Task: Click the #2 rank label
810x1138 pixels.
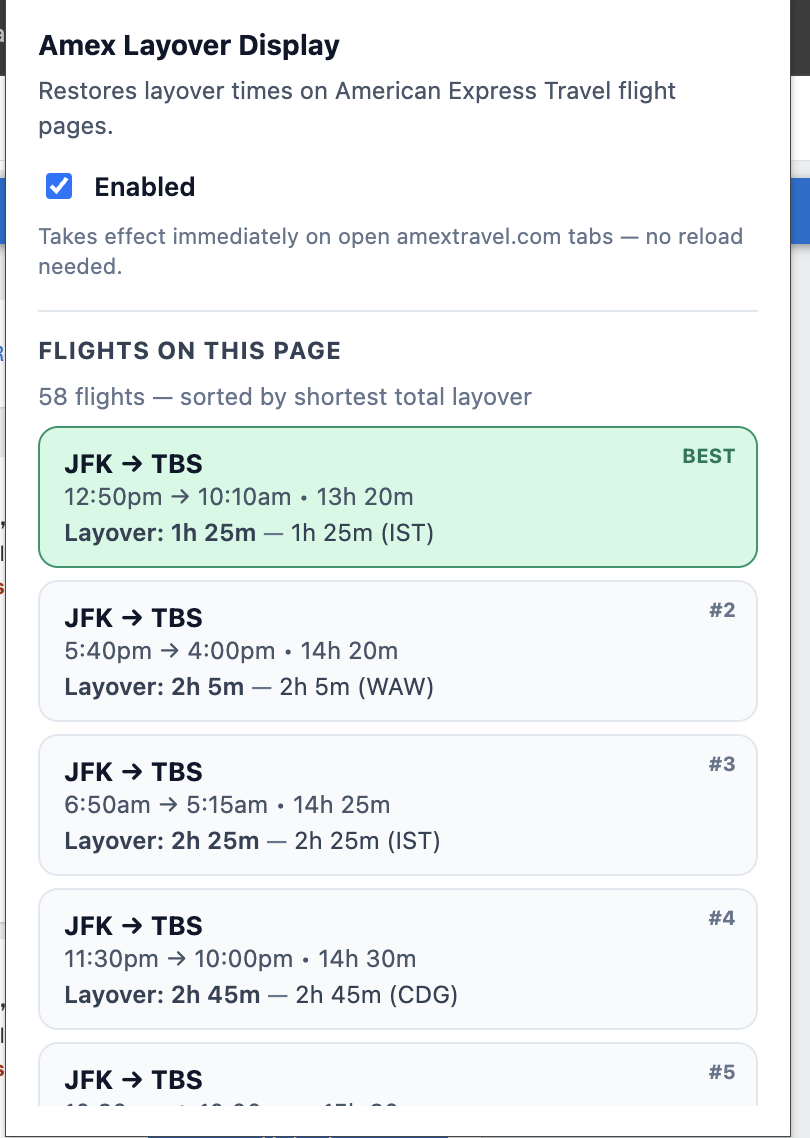Action: tap(724, 609)
